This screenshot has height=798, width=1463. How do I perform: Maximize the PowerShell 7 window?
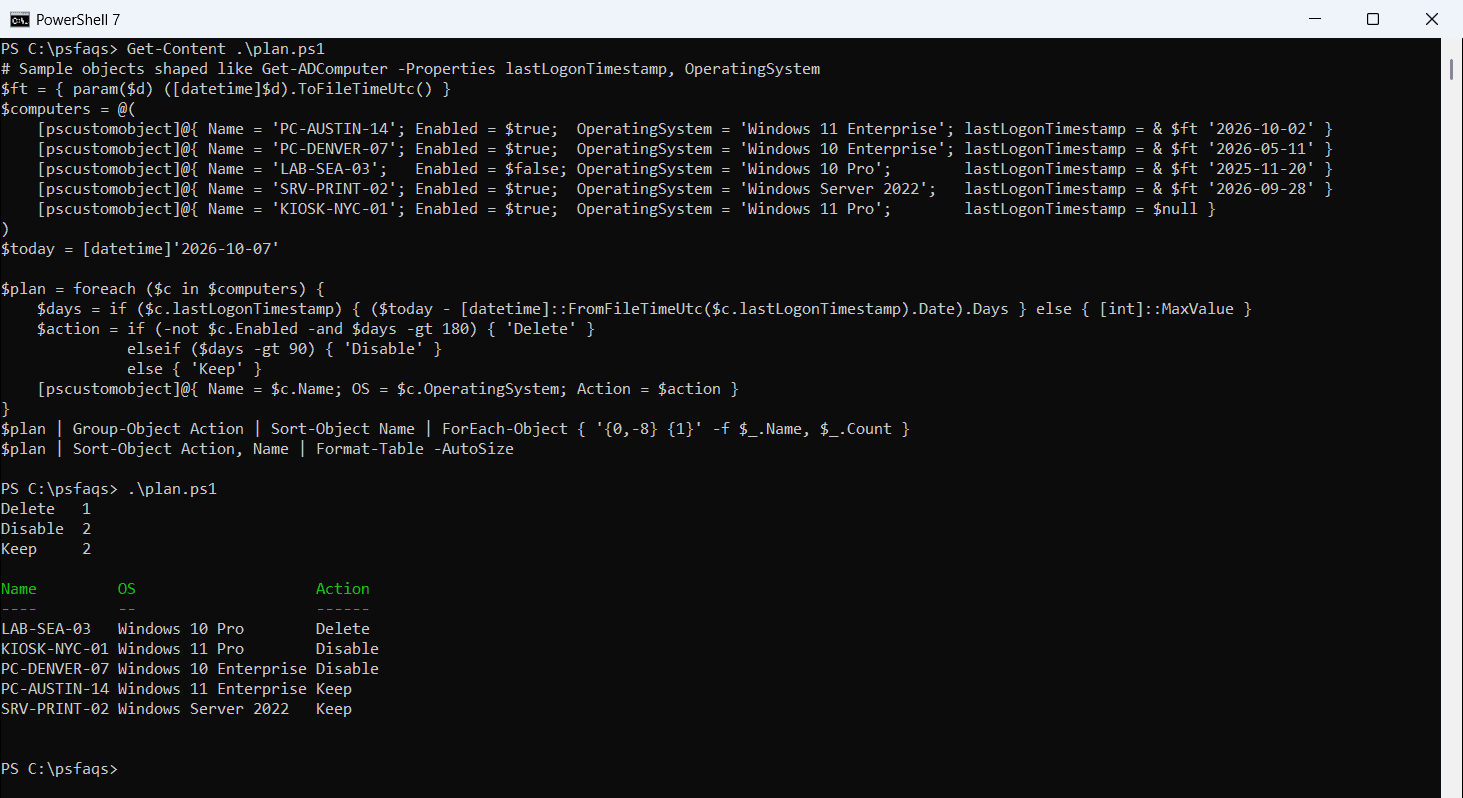point(1373,19)
